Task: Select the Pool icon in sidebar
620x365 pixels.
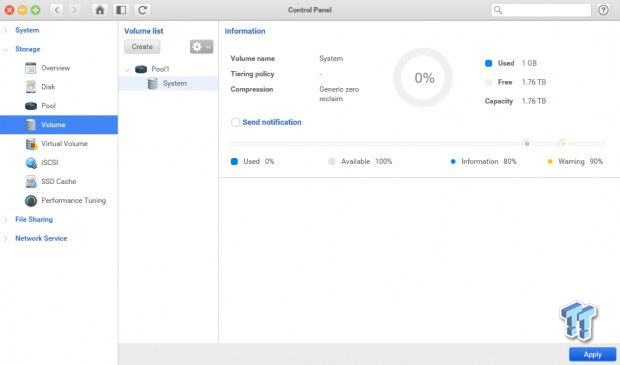Action: pyautogui.click(x=30, y=106)
